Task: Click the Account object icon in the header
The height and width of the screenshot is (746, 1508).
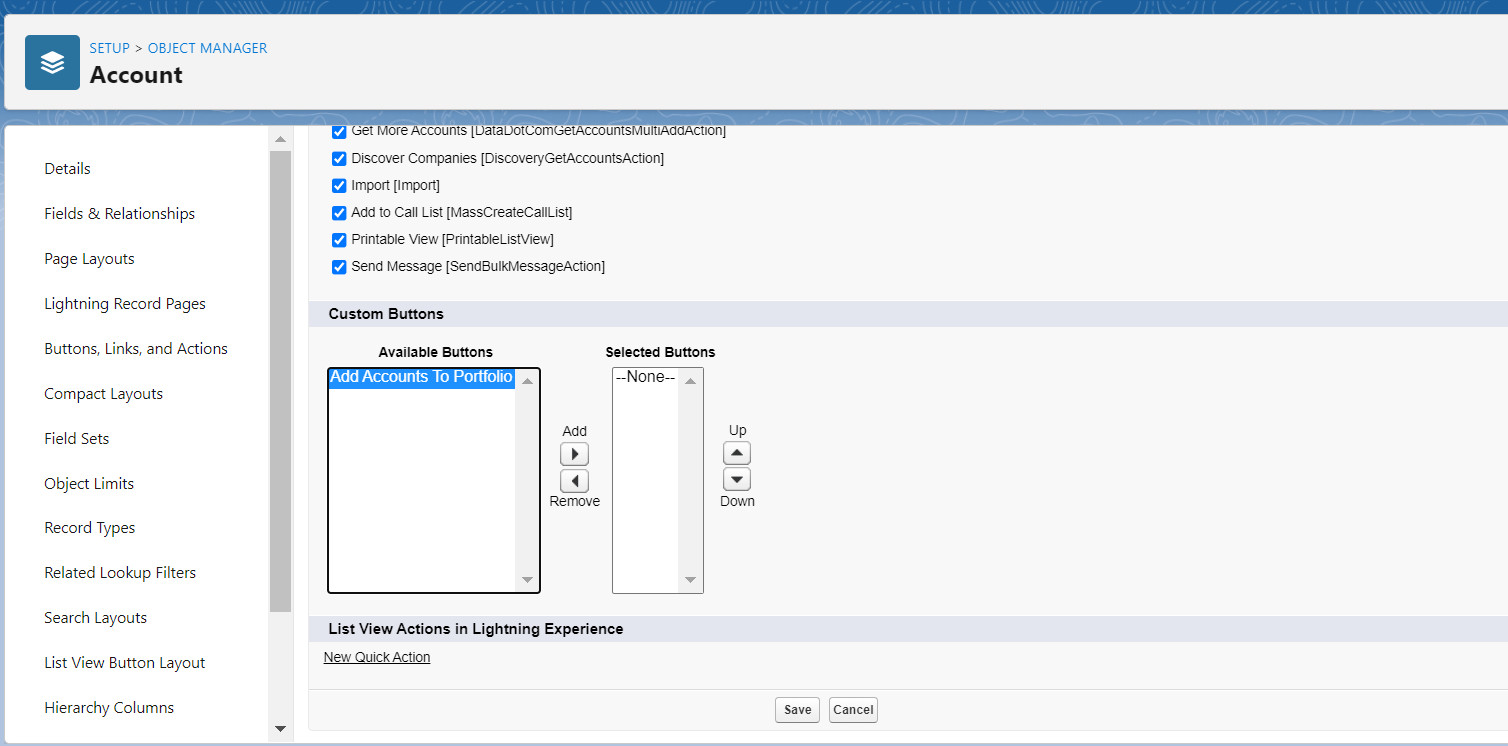Action: 52,62
